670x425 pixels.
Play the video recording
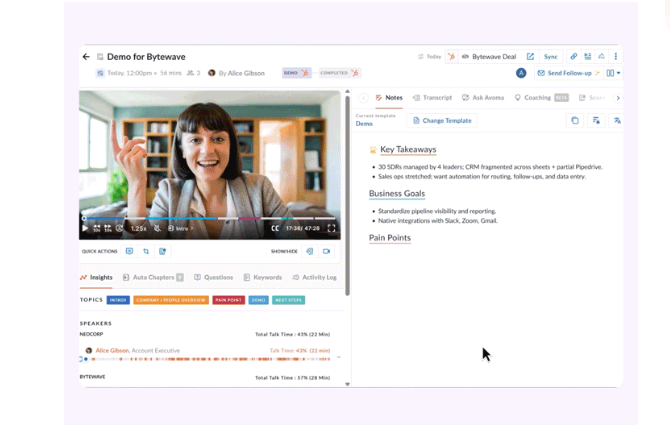tap(85, 228)
